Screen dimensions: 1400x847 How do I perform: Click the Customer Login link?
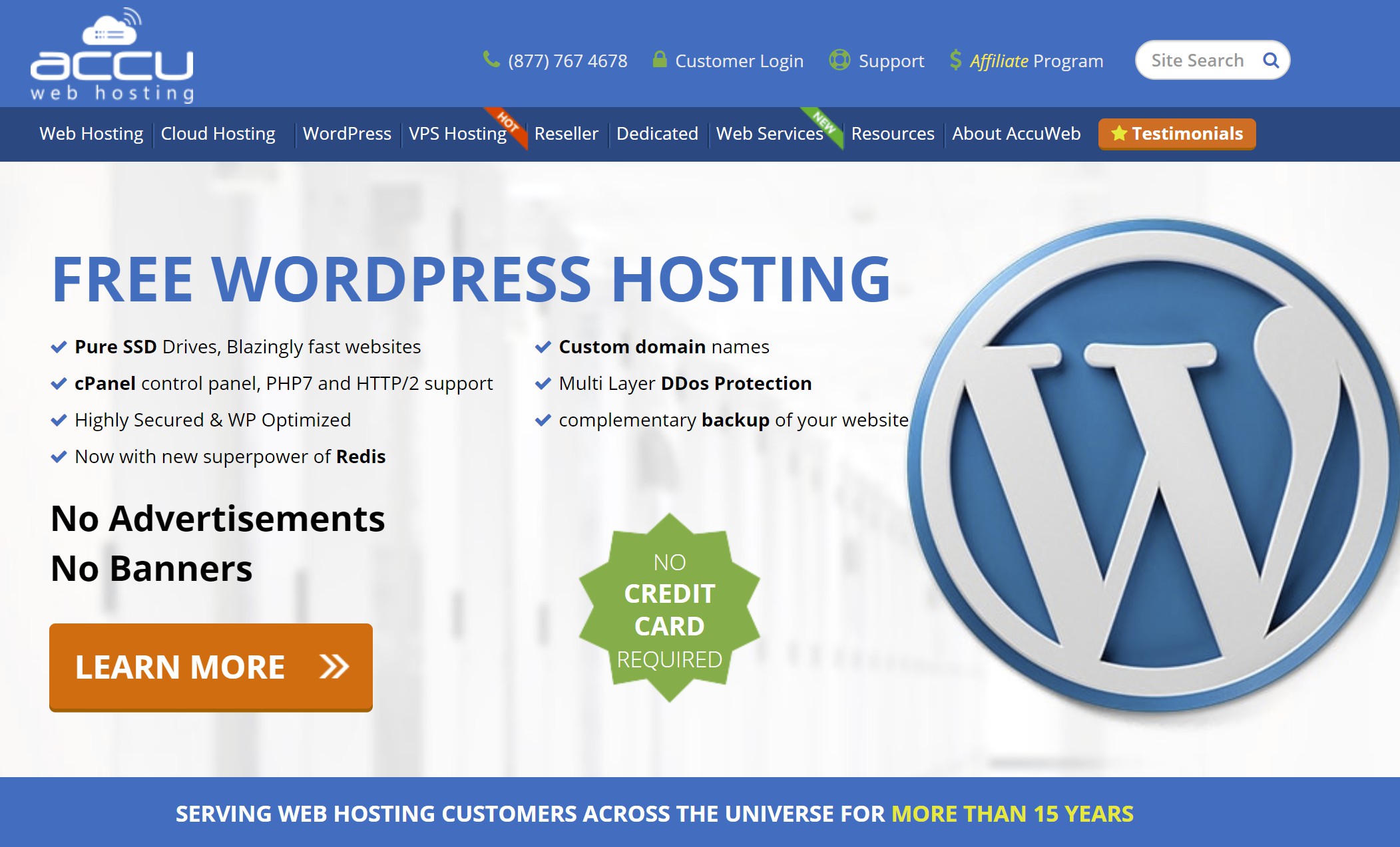point(740,61)
